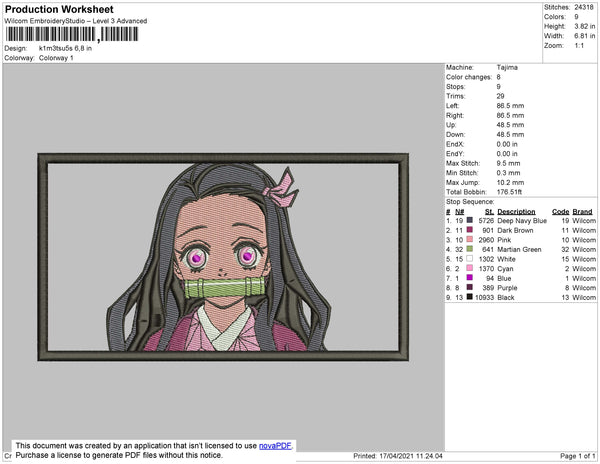Click the 'Stop Sequence:' heading
The height and width of the screenshot is (464, 600).
pyautogui.click(x=470, y=202)
